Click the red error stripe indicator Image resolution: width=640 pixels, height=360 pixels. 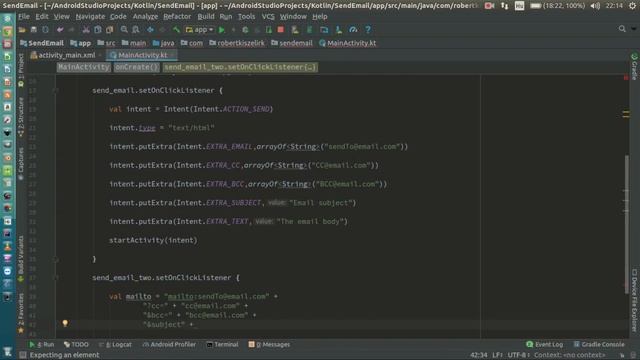[626, 77]
